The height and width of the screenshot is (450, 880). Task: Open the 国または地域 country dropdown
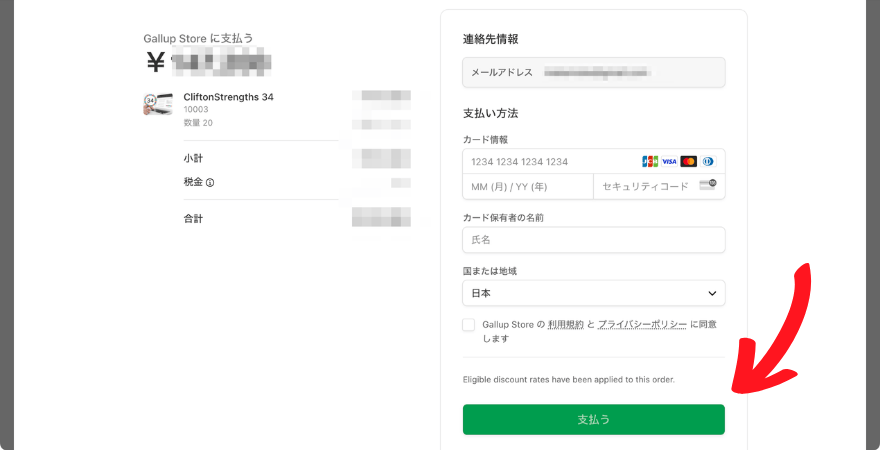594,293
